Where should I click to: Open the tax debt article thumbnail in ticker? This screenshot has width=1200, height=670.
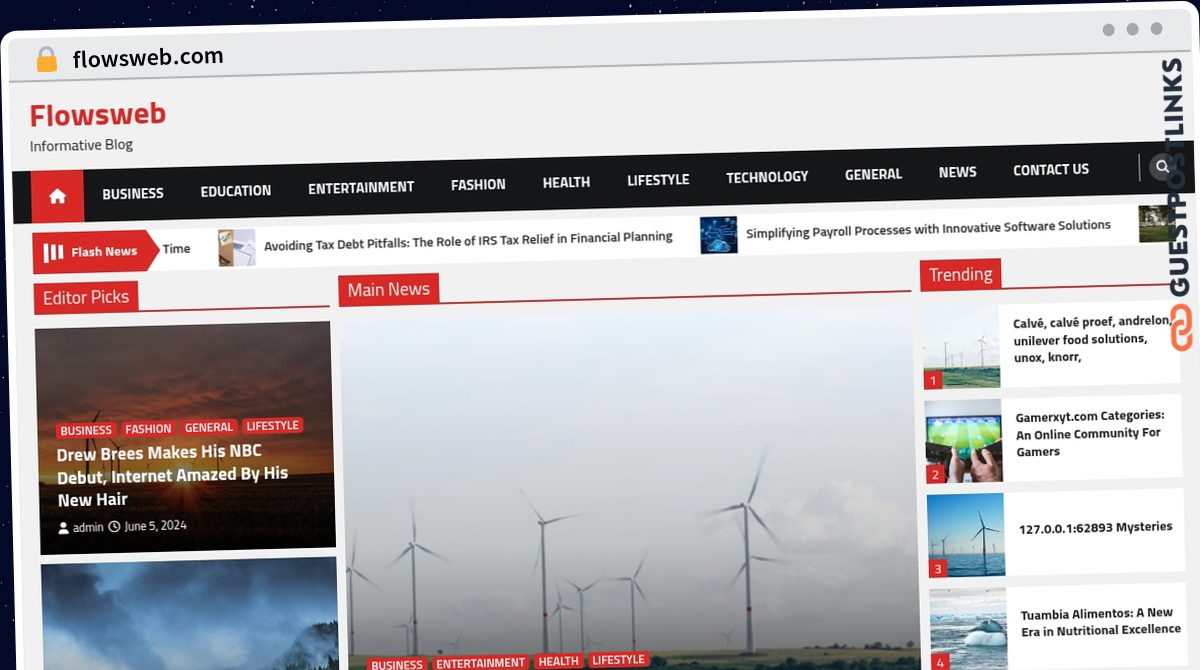coord(237,247)
